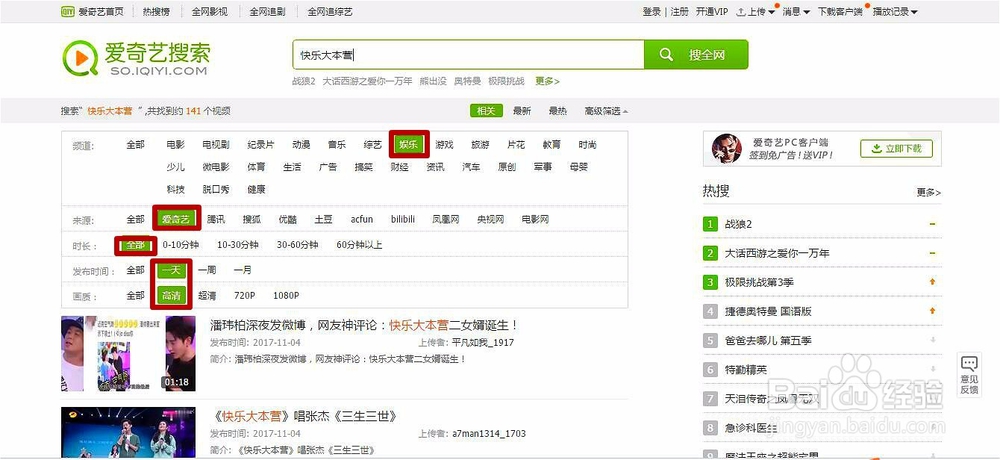1000x460 pixels.
Task: Click the 注册 link
Action: (679, 11)
